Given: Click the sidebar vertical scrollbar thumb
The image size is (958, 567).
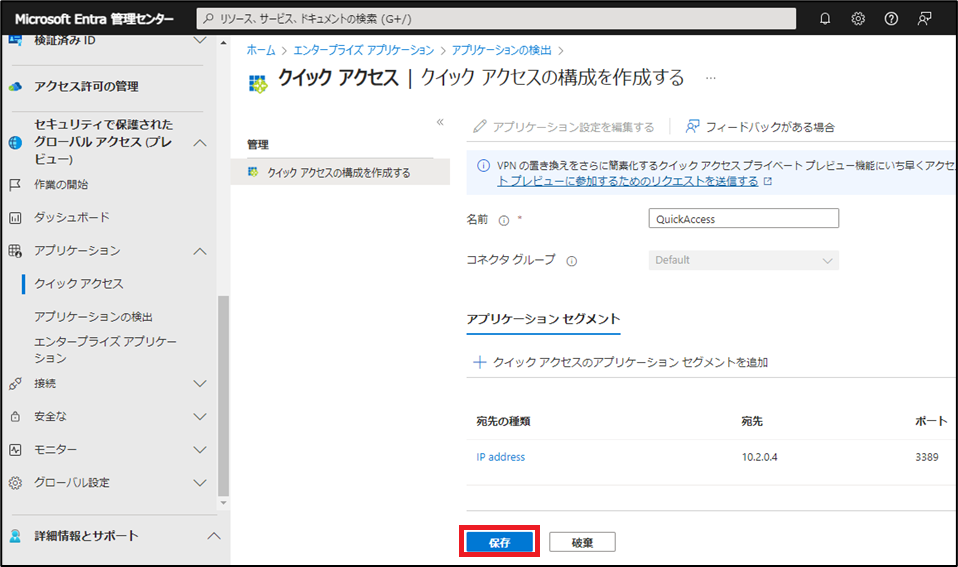Looking at the screenshot, I should tap(224, 396).
